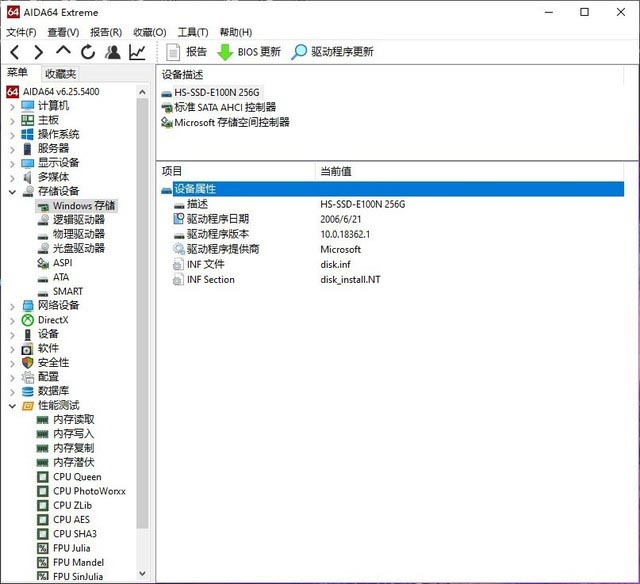This screenshot has height=584, width=640.
Task: Select Microsoft 存储空间控制器 entry
Action: (x=225, y=122)
